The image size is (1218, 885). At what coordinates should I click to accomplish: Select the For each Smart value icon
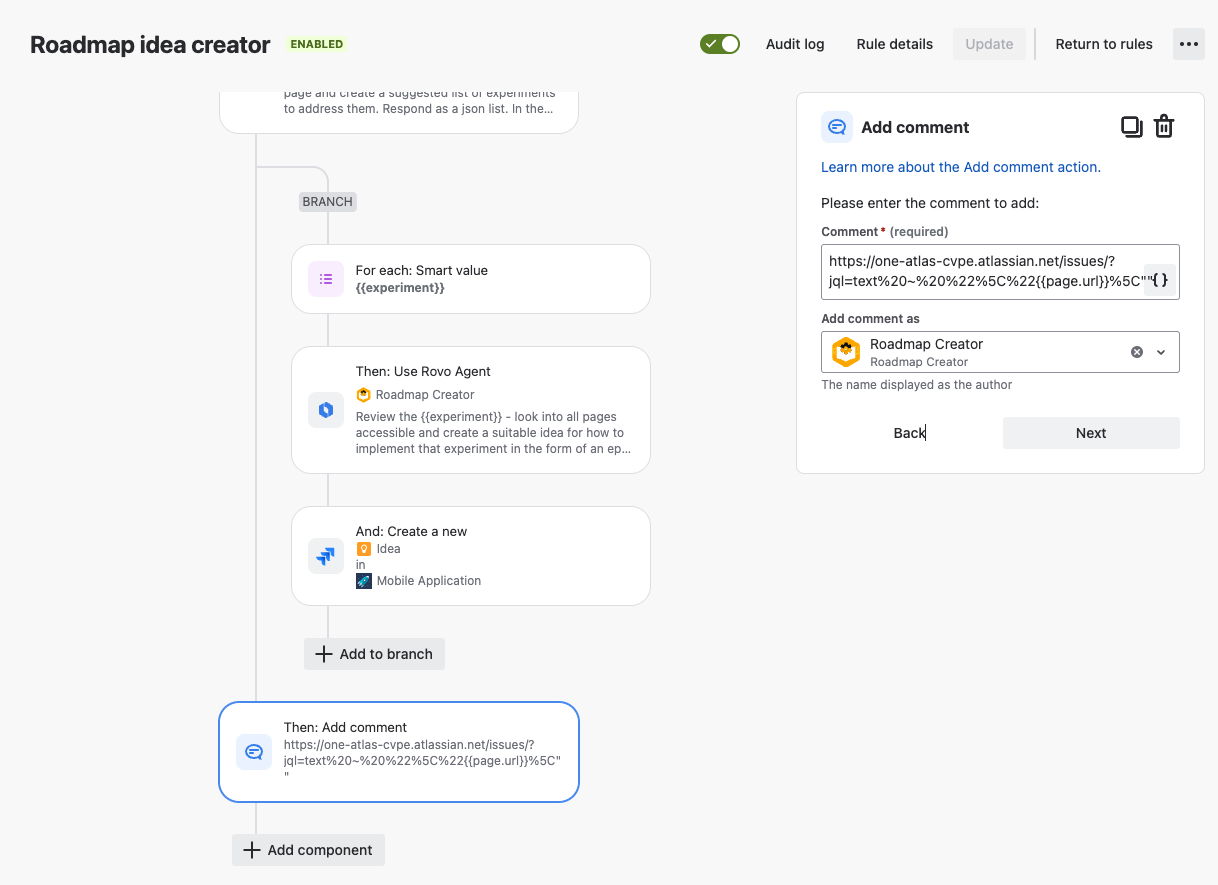click(x=326, y=280)
